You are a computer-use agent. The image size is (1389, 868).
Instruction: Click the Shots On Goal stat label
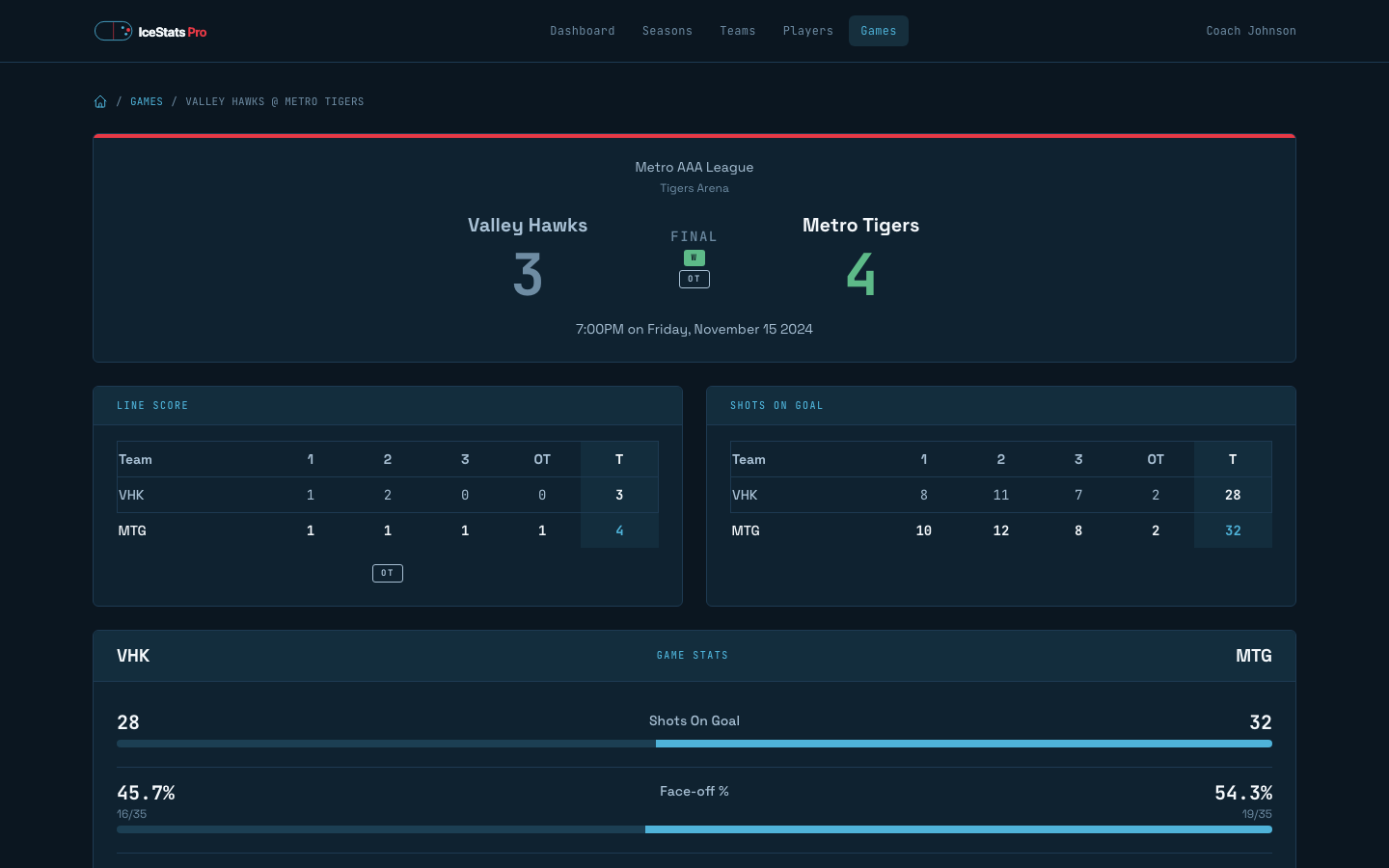(x=694, y=720)
